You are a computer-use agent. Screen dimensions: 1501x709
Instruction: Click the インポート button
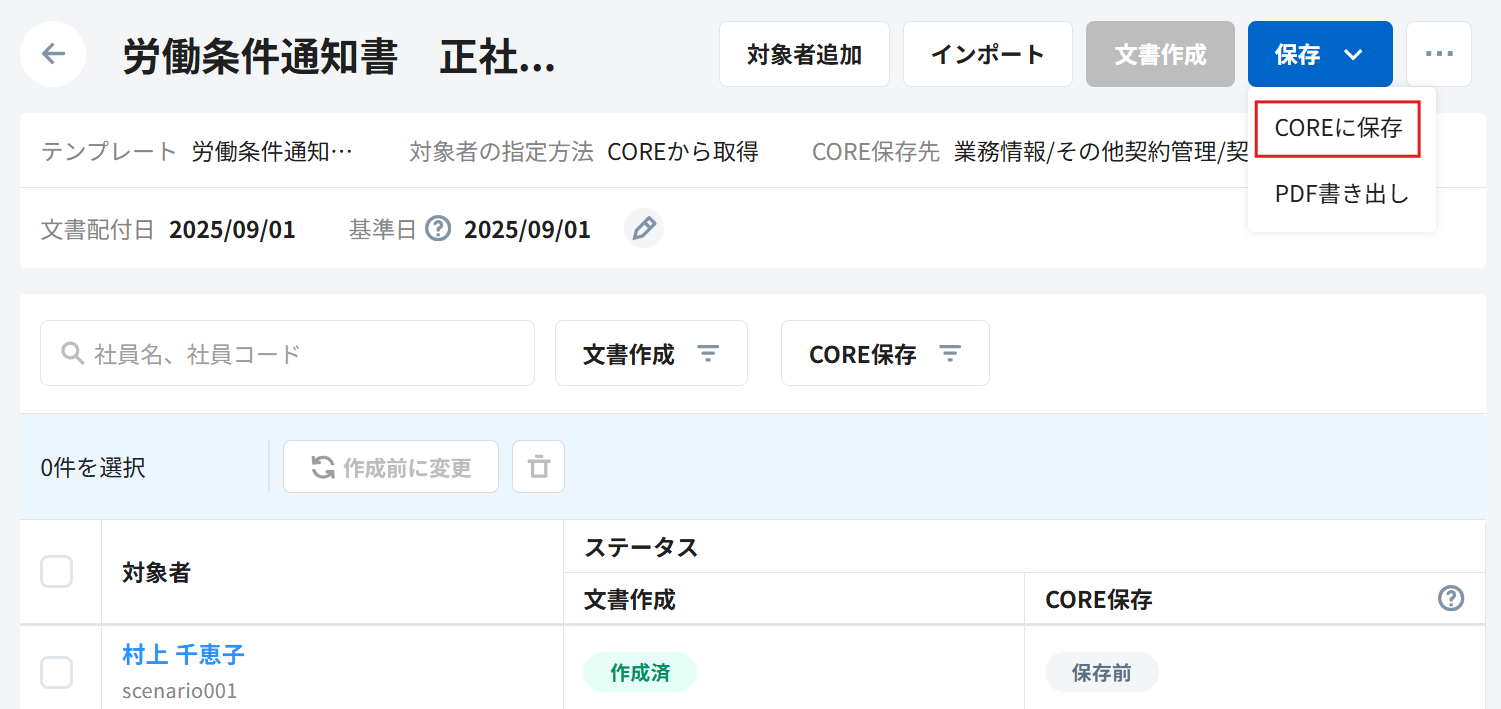[987, 54]
